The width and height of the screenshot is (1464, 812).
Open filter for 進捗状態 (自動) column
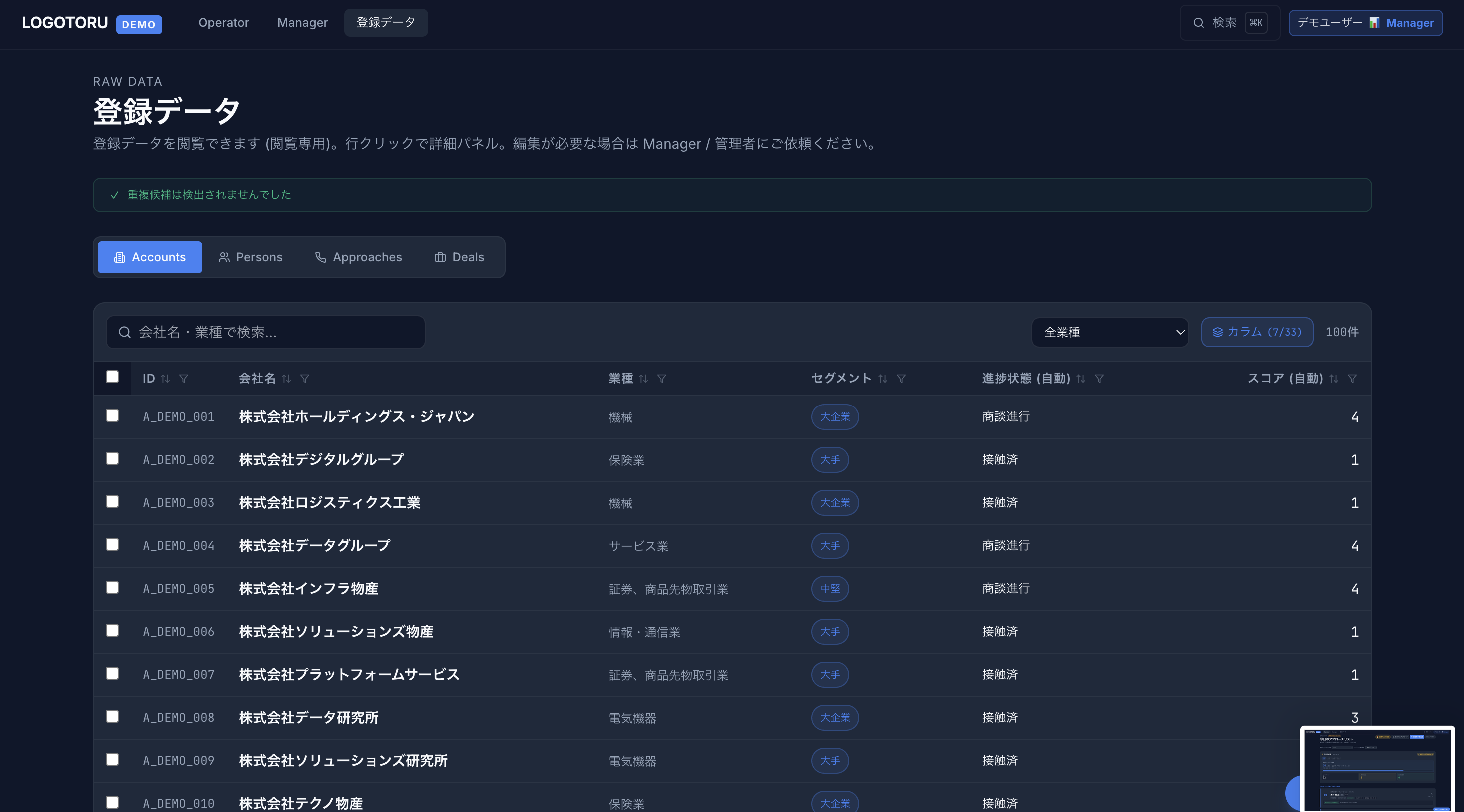point(1099,378)
